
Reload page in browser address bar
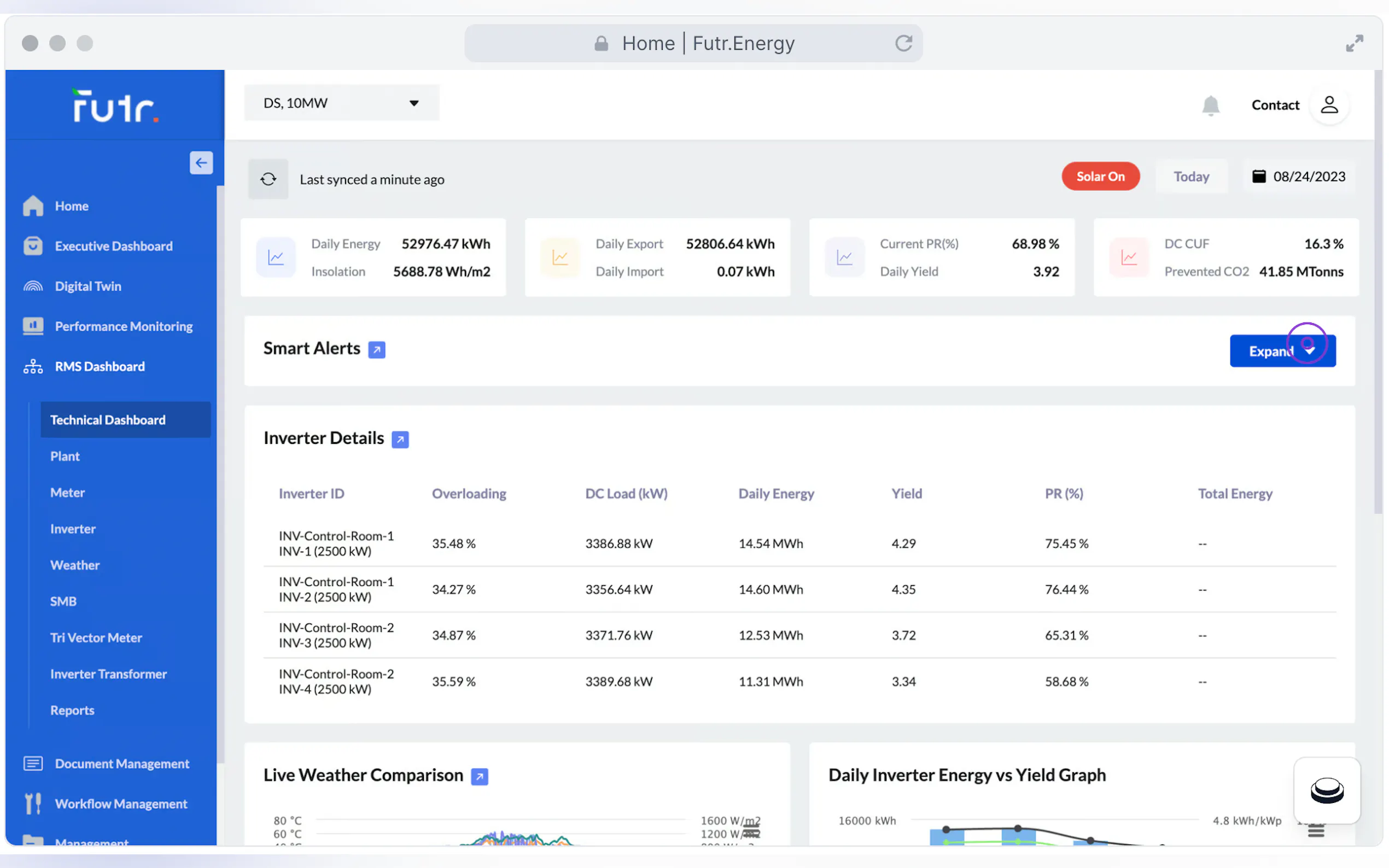(903, 43)
